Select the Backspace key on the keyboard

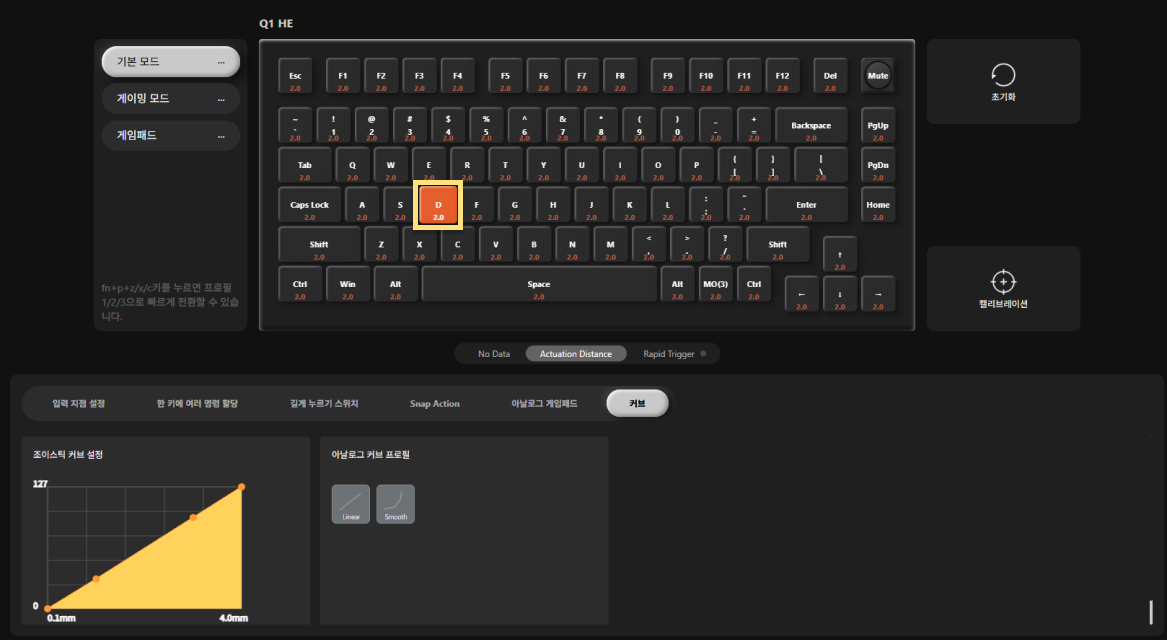click(x=810, y=125)
